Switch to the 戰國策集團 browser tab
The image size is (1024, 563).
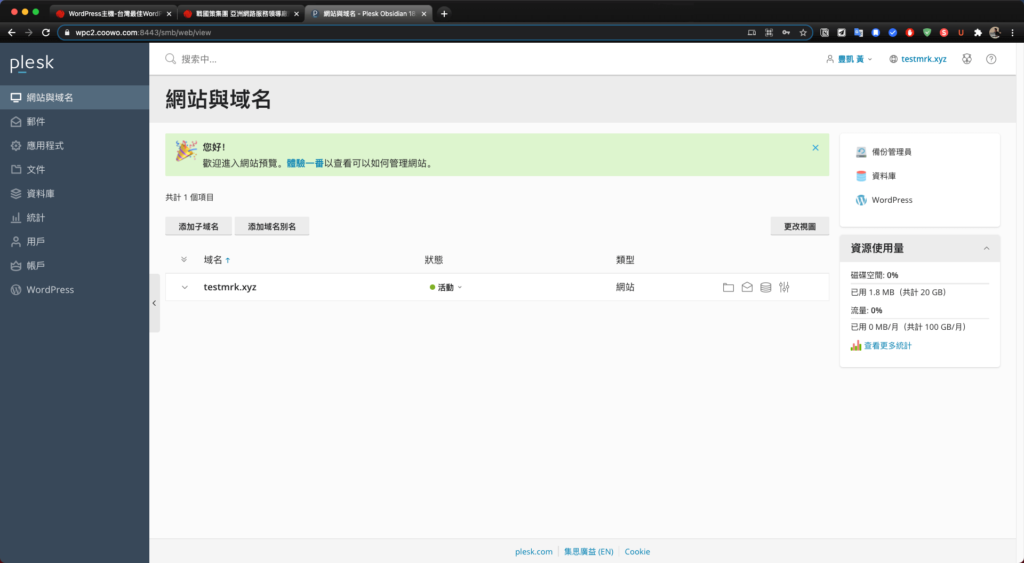(241, 13)
